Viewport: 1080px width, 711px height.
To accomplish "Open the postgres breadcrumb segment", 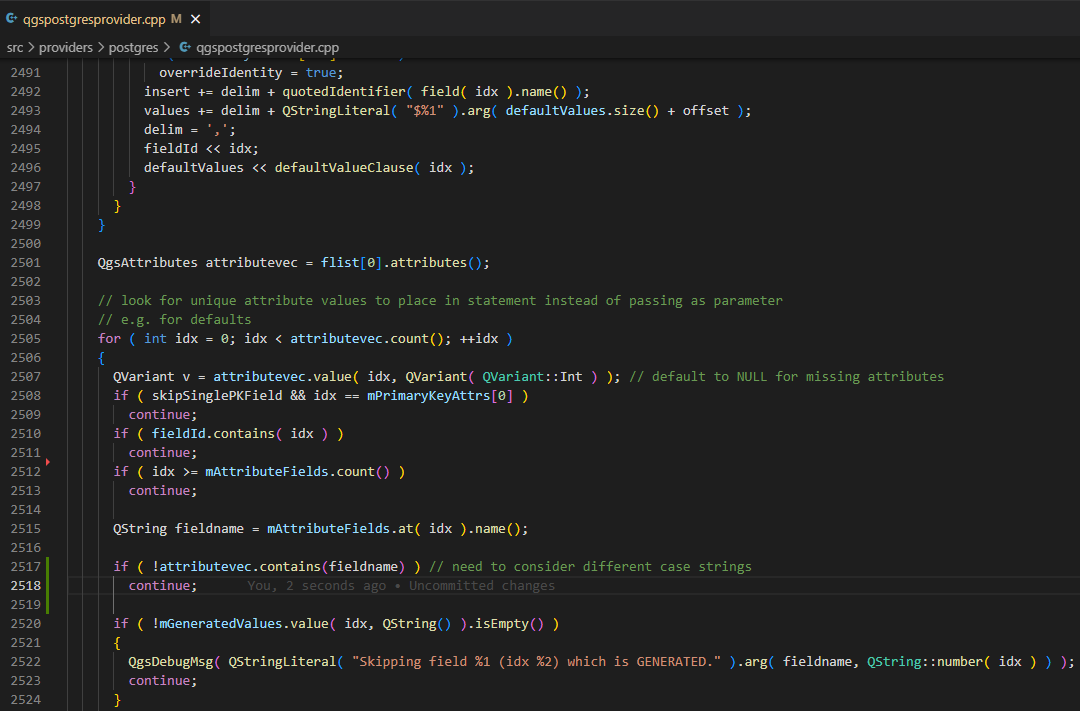I will click(134, 48).
